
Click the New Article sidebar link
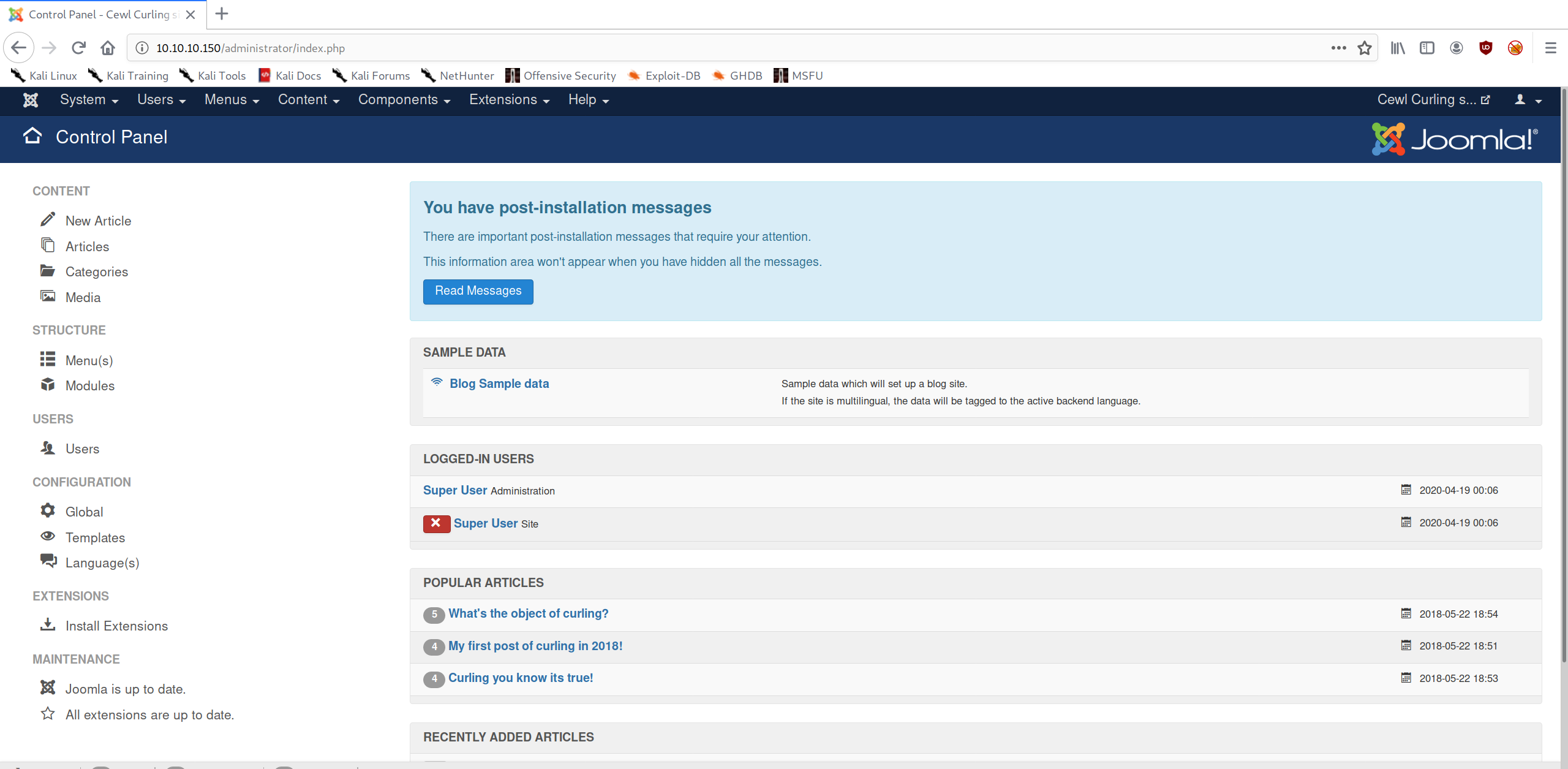click(x=98, y=221)
